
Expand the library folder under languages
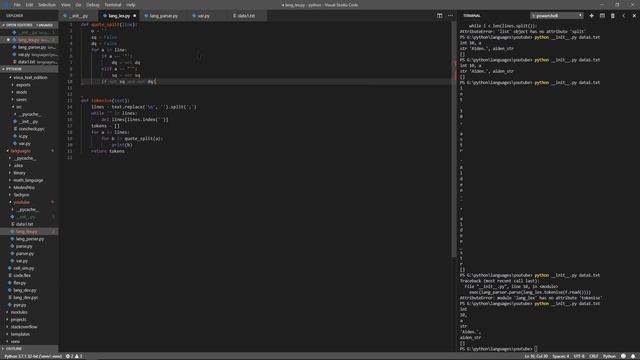coord(19,173)
